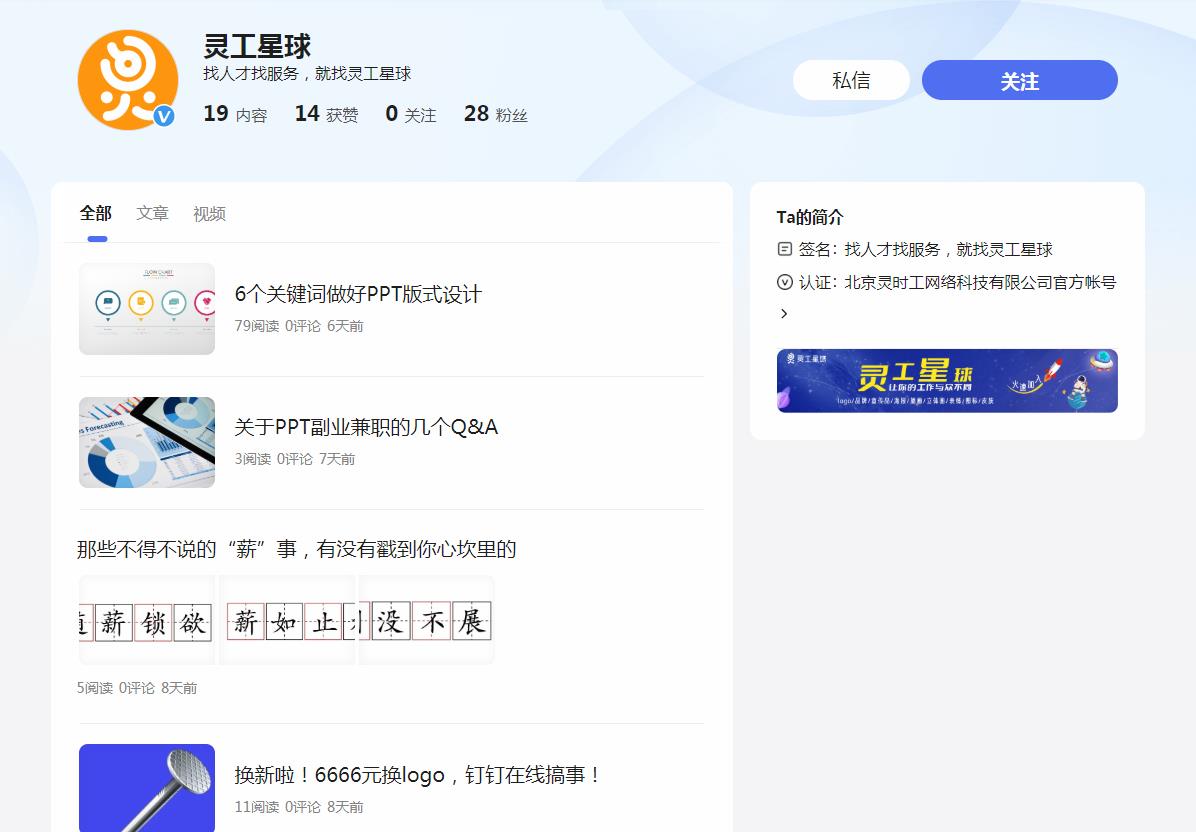This screenshot has height=832, width=1196.
Task: Click the nail thumbnail of logo article
Action: pyautogui.click(x=147, y=788)
